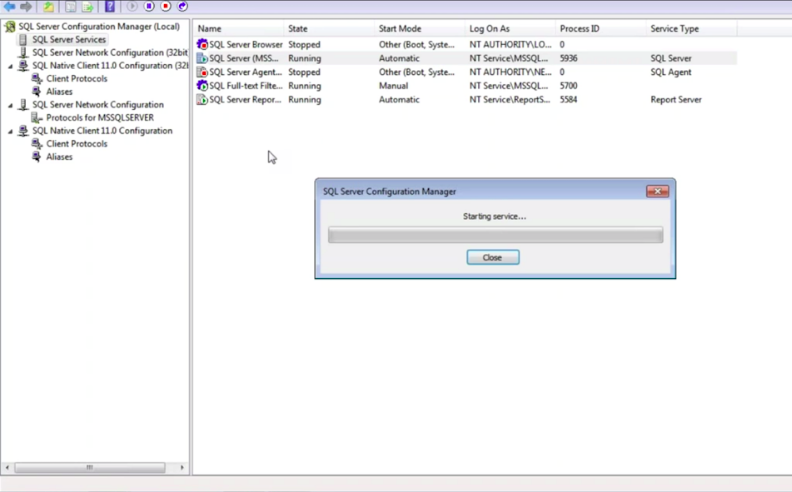Click the Process ID value 5584

pyautogui.click(x=569, y=100)
